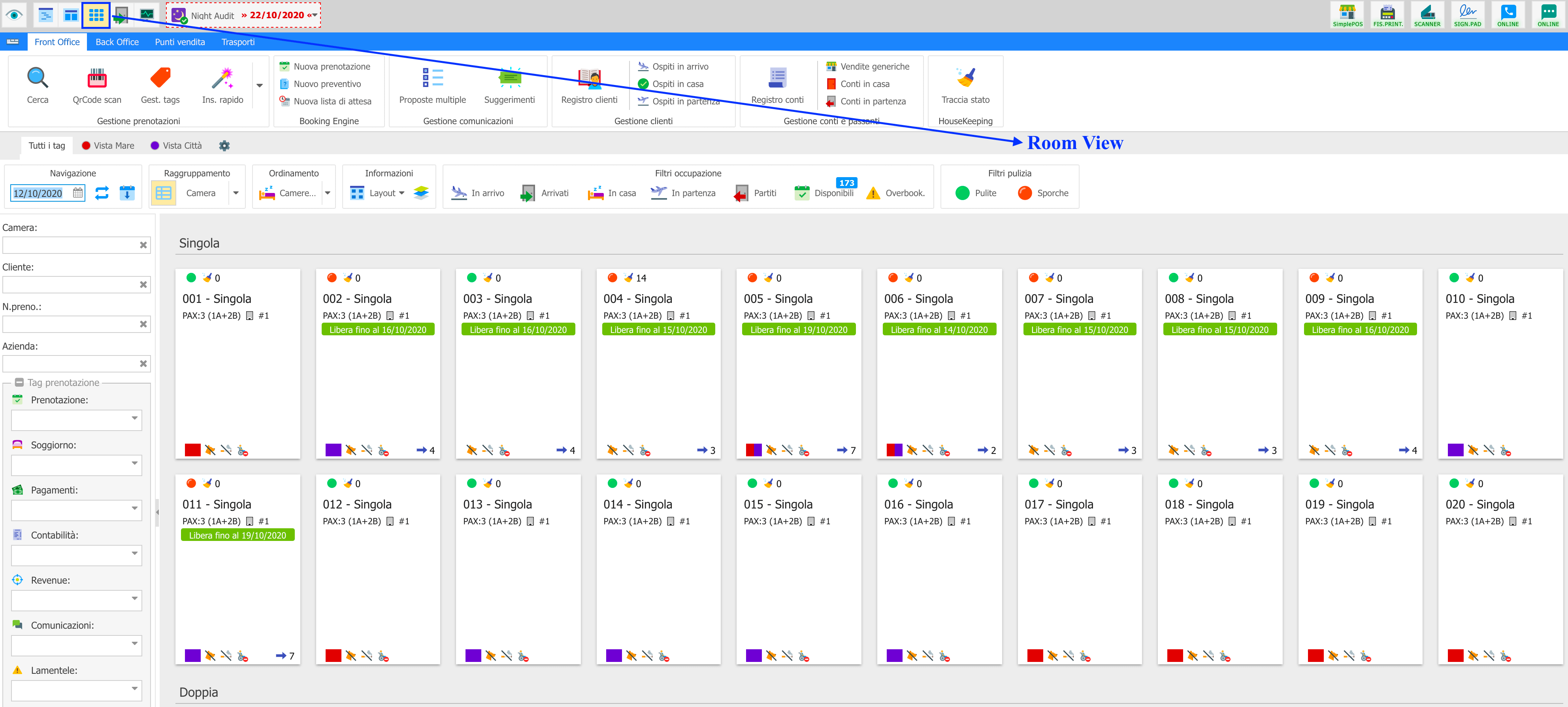Image resolution: width=1568 pixels, height=707 pixels.
Task: Click the SimplePOS icon
Action: [x=1347, y=11]
